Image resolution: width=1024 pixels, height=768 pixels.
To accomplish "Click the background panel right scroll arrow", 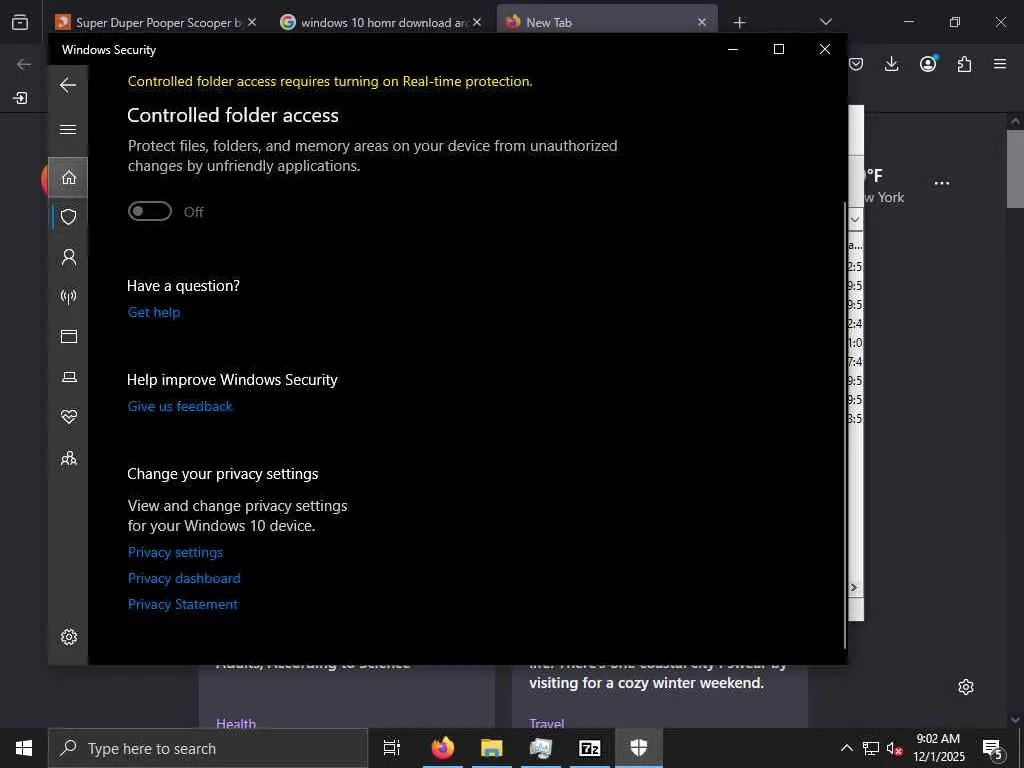I will (854, 587).
